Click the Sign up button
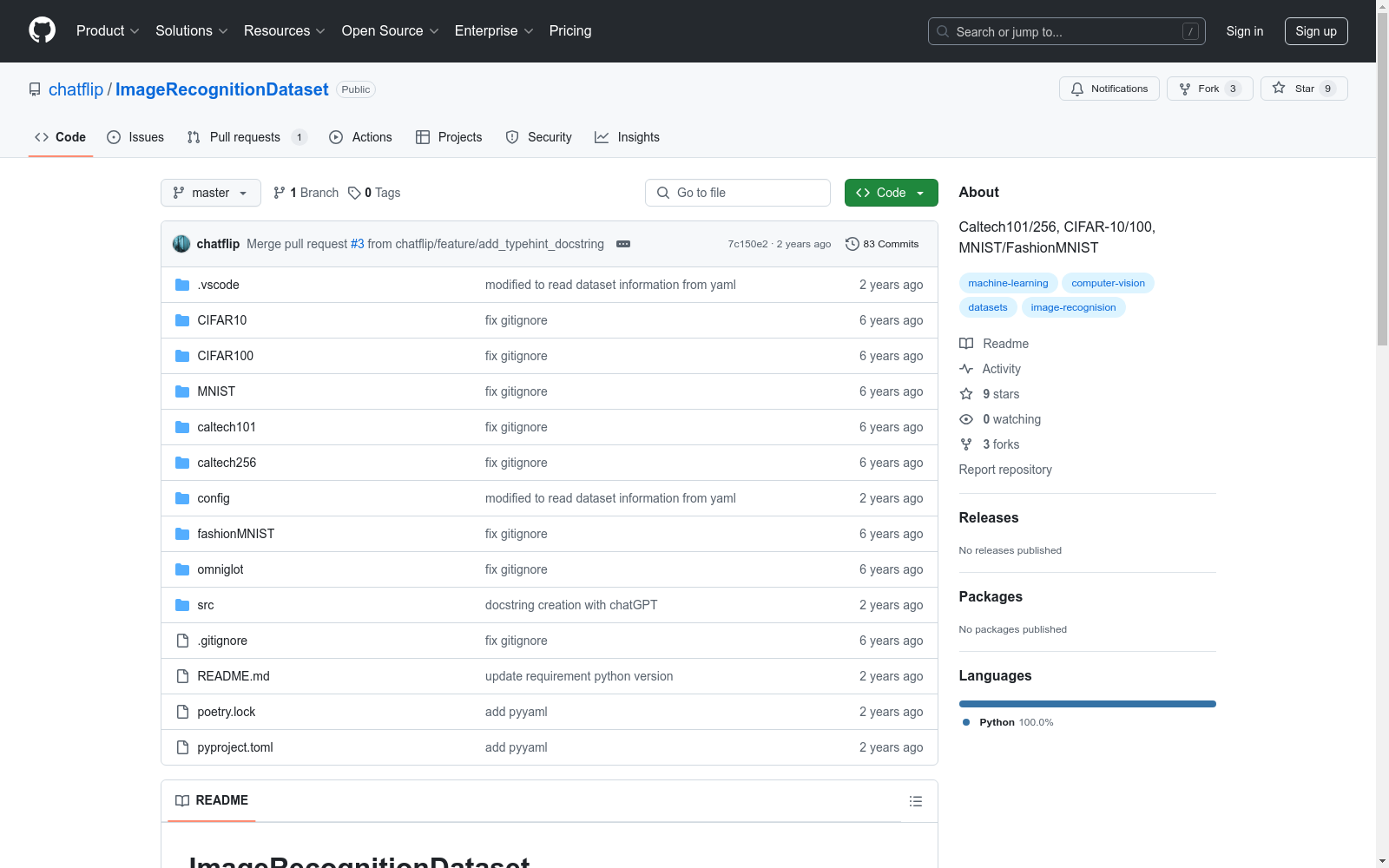Screen dimensions: 1389x868 click(1316, 31)
